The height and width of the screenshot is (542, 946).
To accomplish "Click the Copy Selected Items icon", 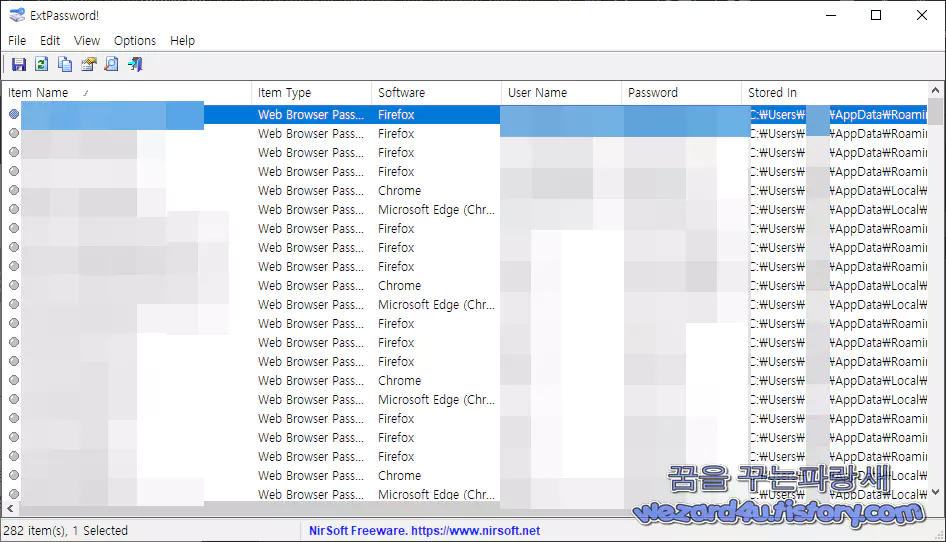I will (x=65, y=64).
